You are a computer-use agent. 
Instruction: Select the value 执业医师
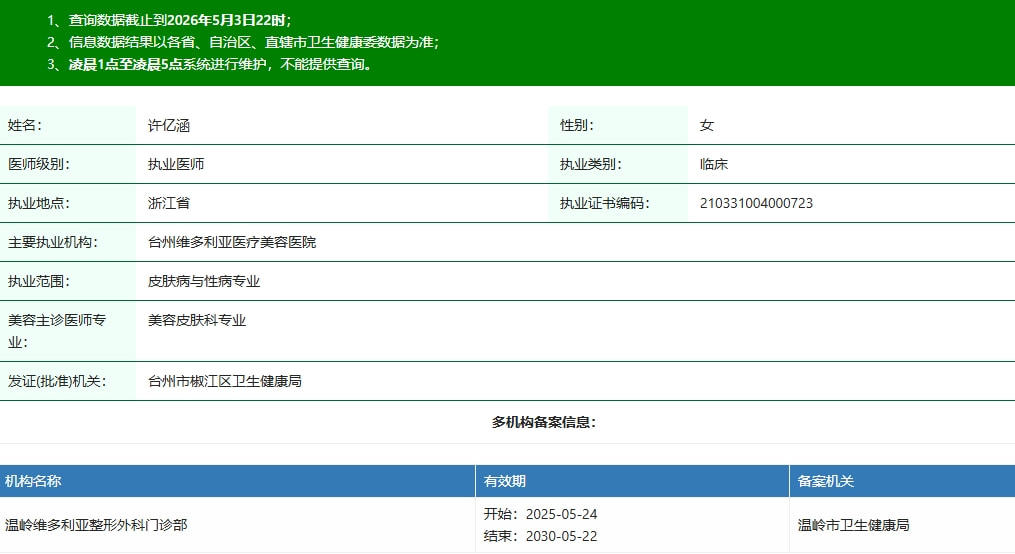(x=176, y=164)
